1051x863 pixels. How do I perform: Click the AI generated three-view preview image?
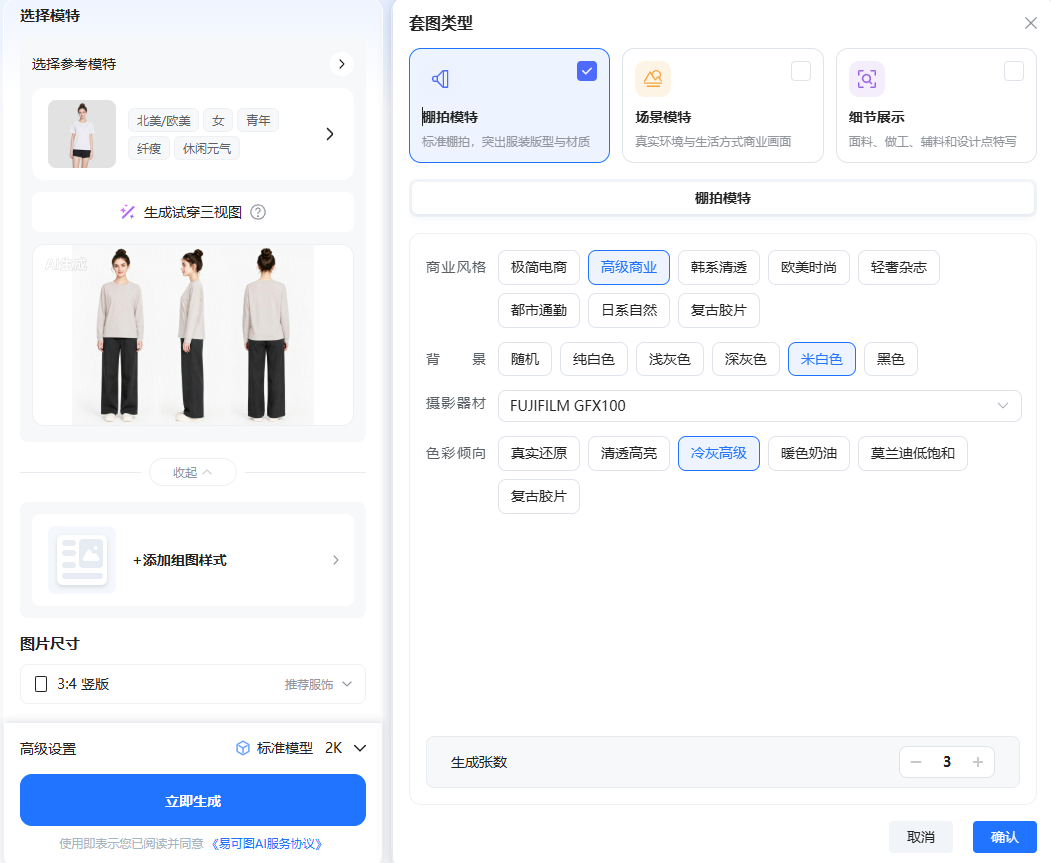pos(193,335)
